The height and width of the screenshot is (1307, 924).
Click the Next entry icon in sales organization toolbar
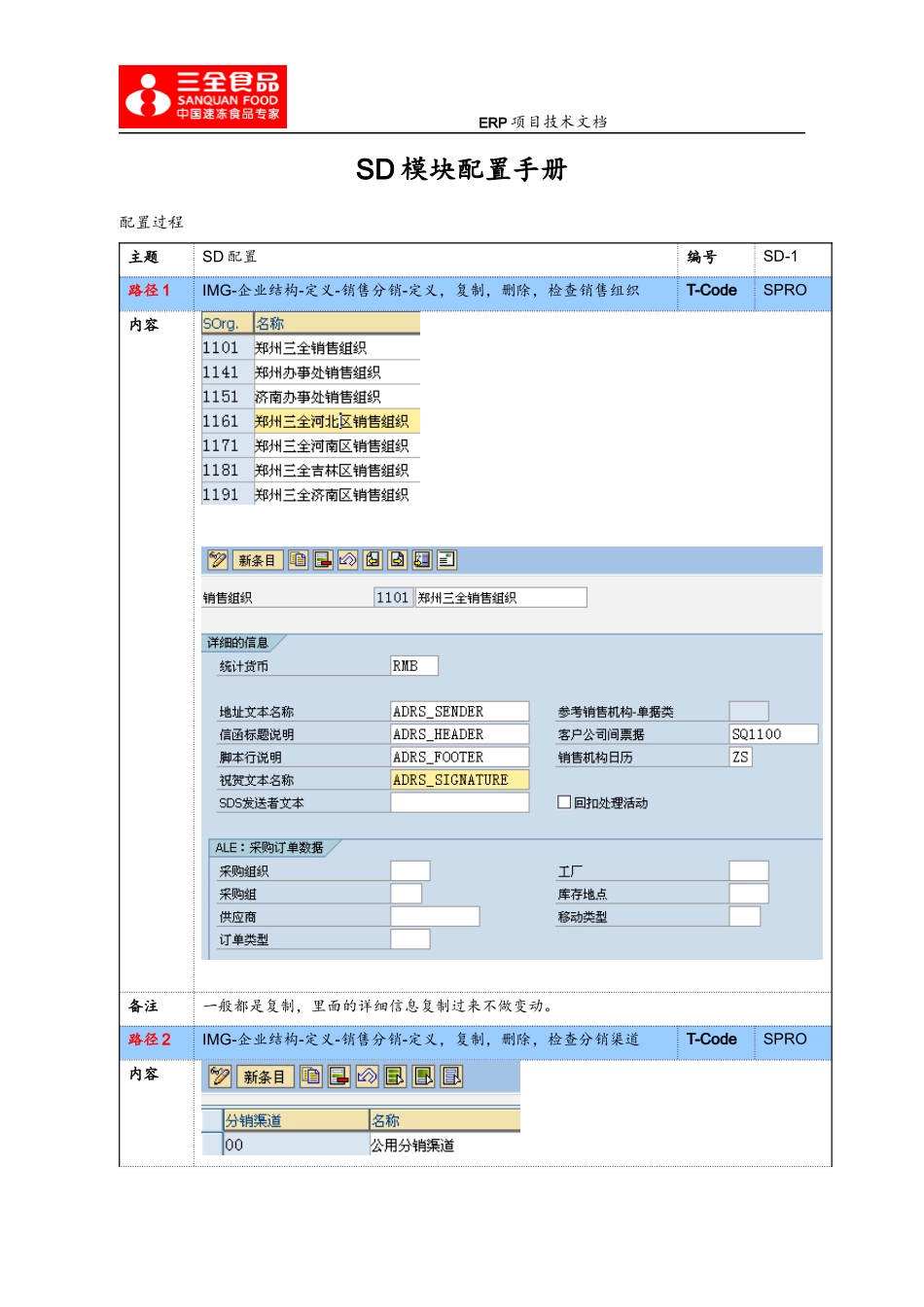(397, 560)
